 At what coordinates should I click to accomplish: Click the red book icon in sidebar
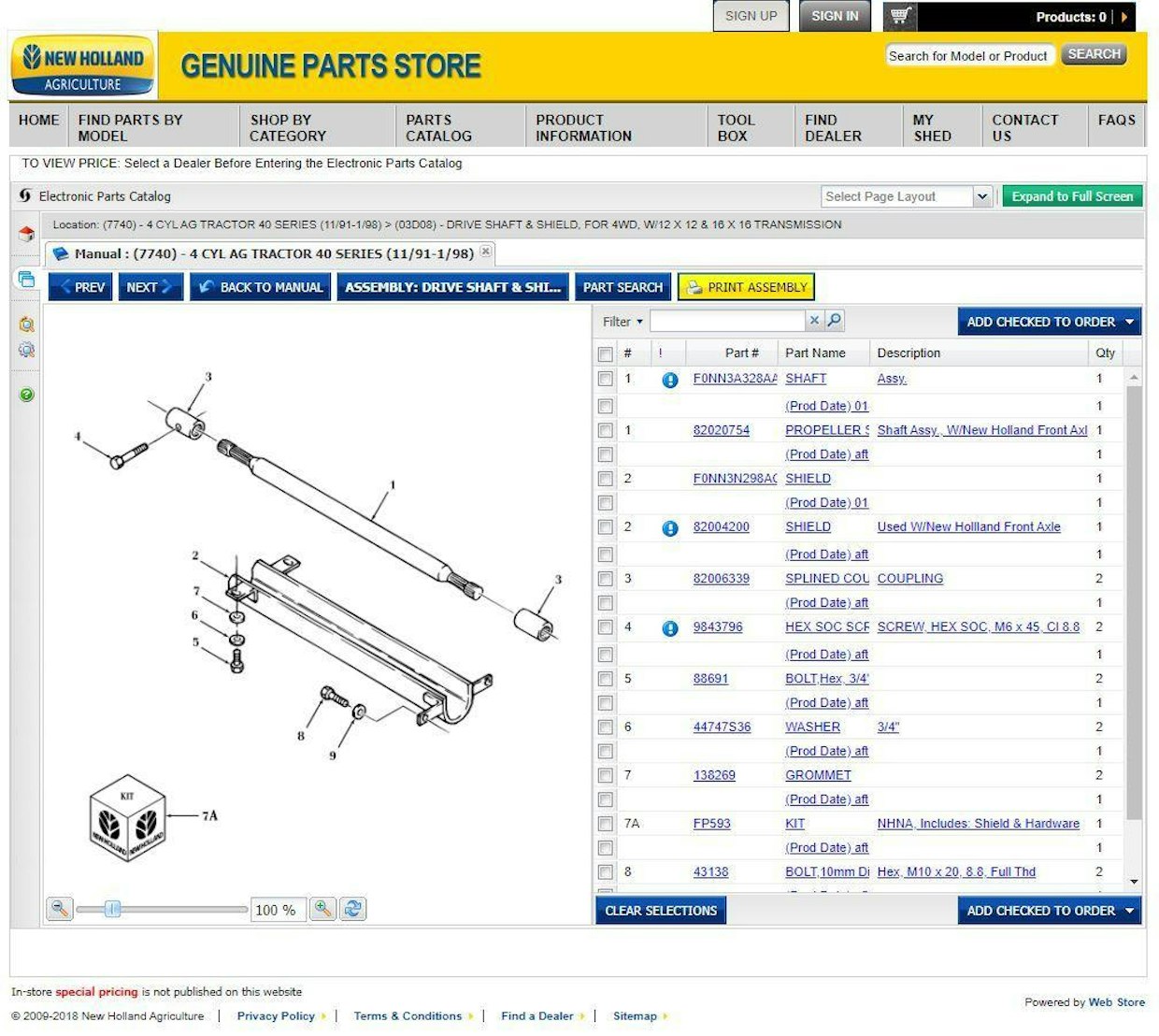click(26, 234)
